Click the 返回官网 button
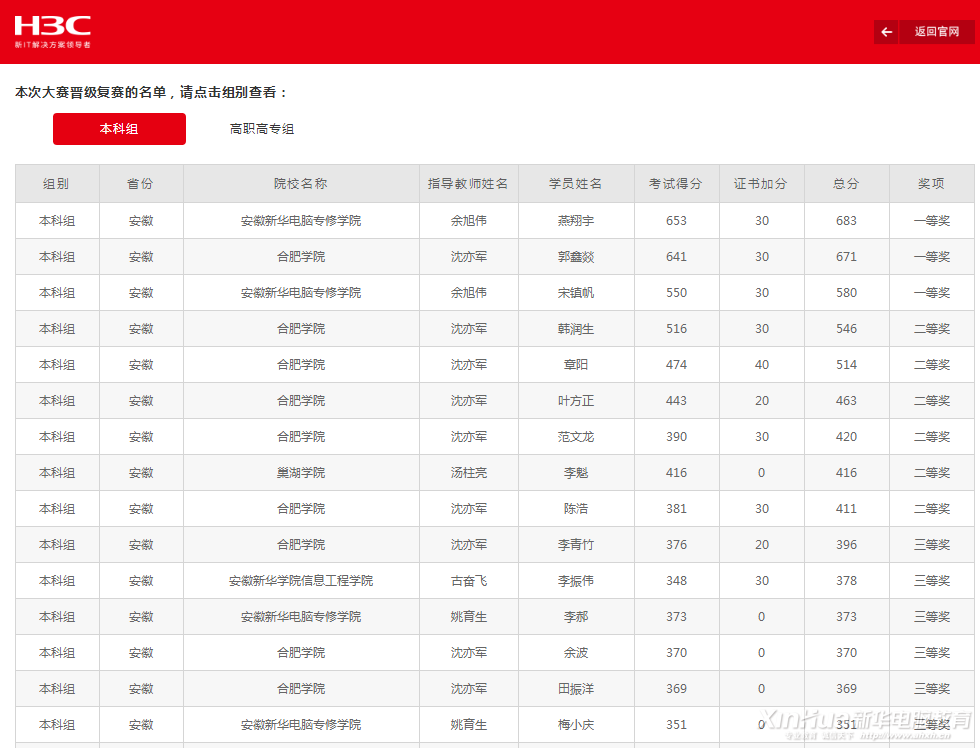Image resolution: width=980 pixels, height=748 pixels. point(936,32)
